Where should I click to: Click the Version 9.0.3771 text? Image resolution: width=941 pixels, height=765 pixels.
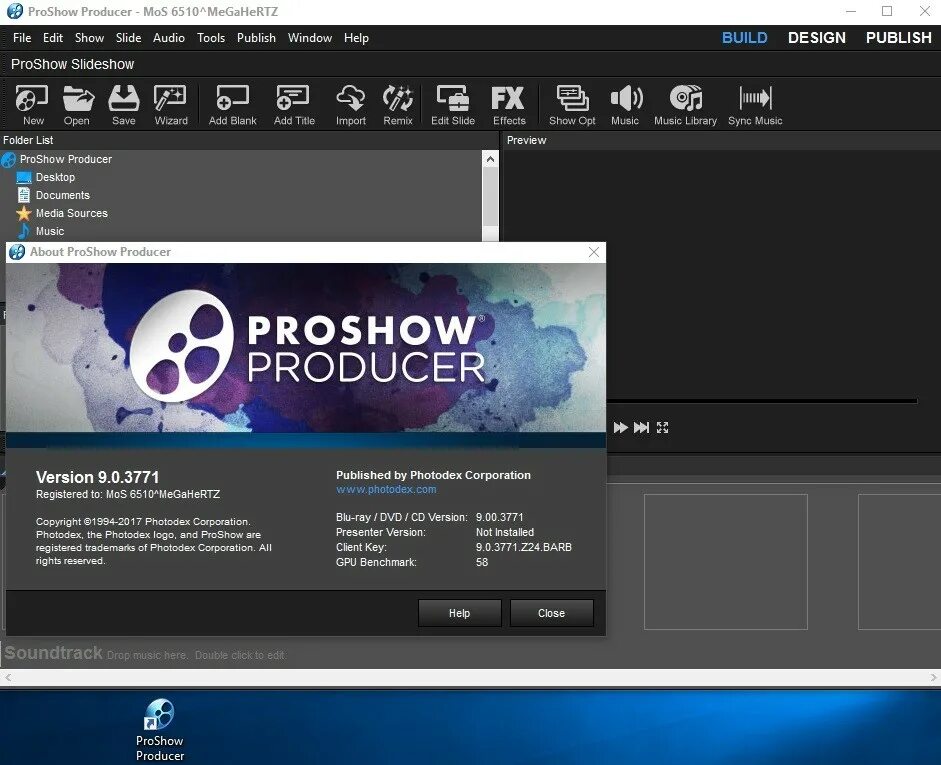coord(97,478)
